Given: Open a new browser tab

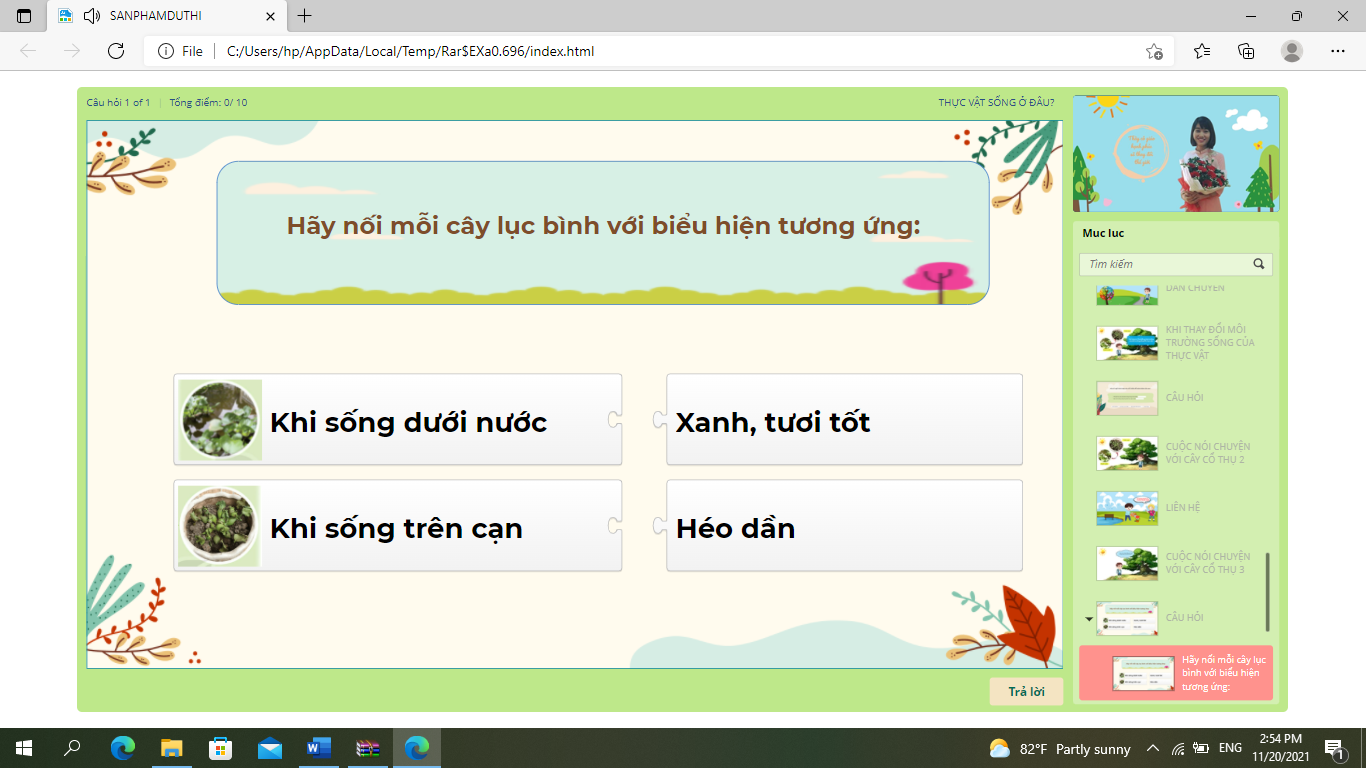Looking at the screenshot, I should pos(305,16).
